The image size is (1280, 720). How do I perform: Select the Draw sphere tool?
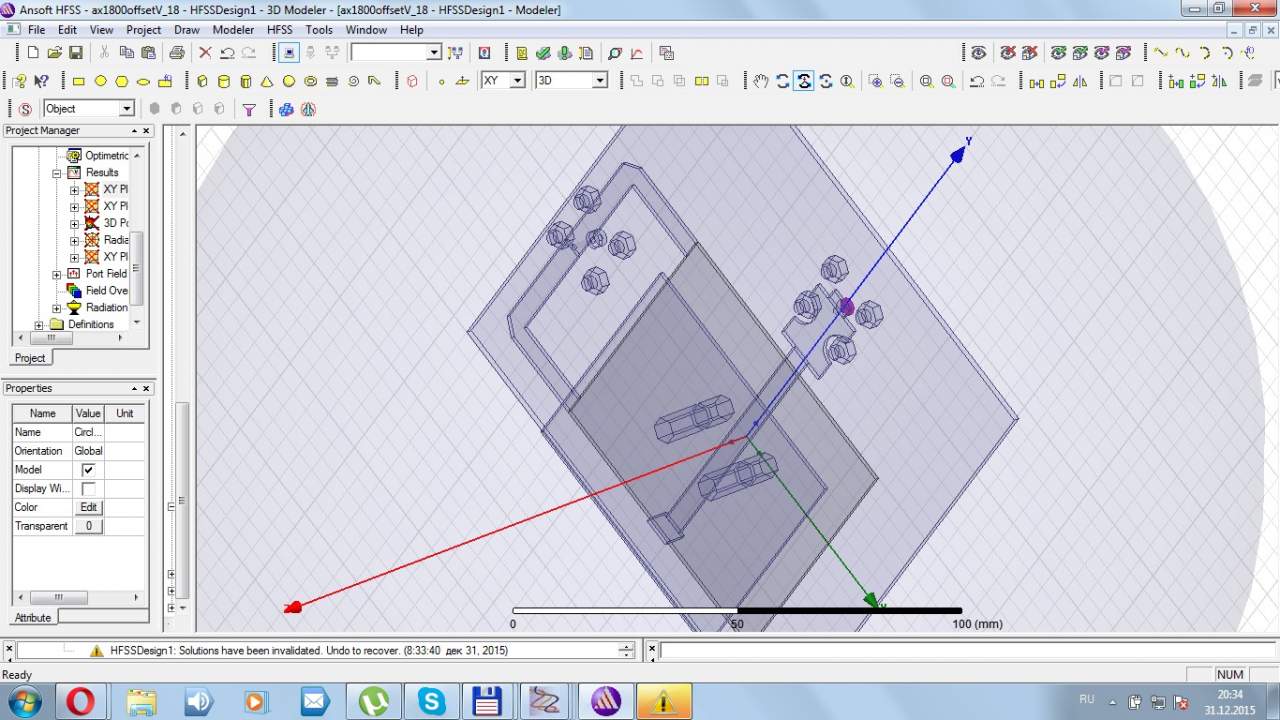pos(289,81)
